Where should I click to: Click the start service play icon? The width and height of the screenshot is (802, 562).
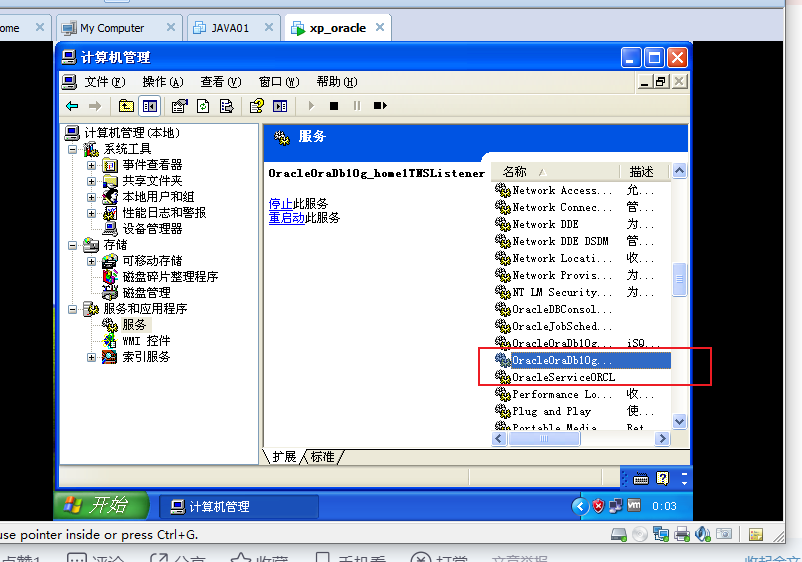[310, 106]
